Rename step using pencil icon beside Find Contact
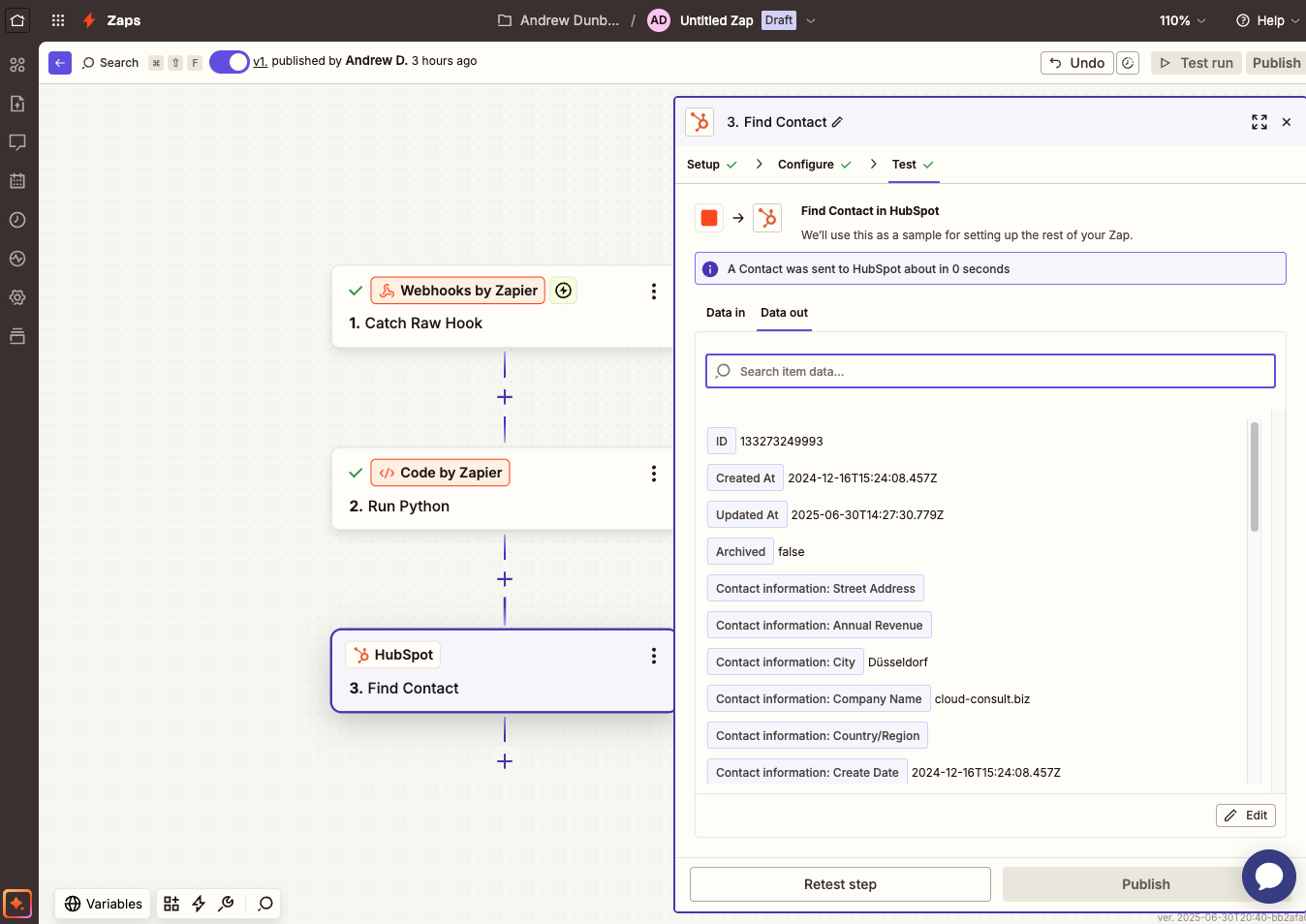This screenshot has width=1306, height=924. [837, 122]
